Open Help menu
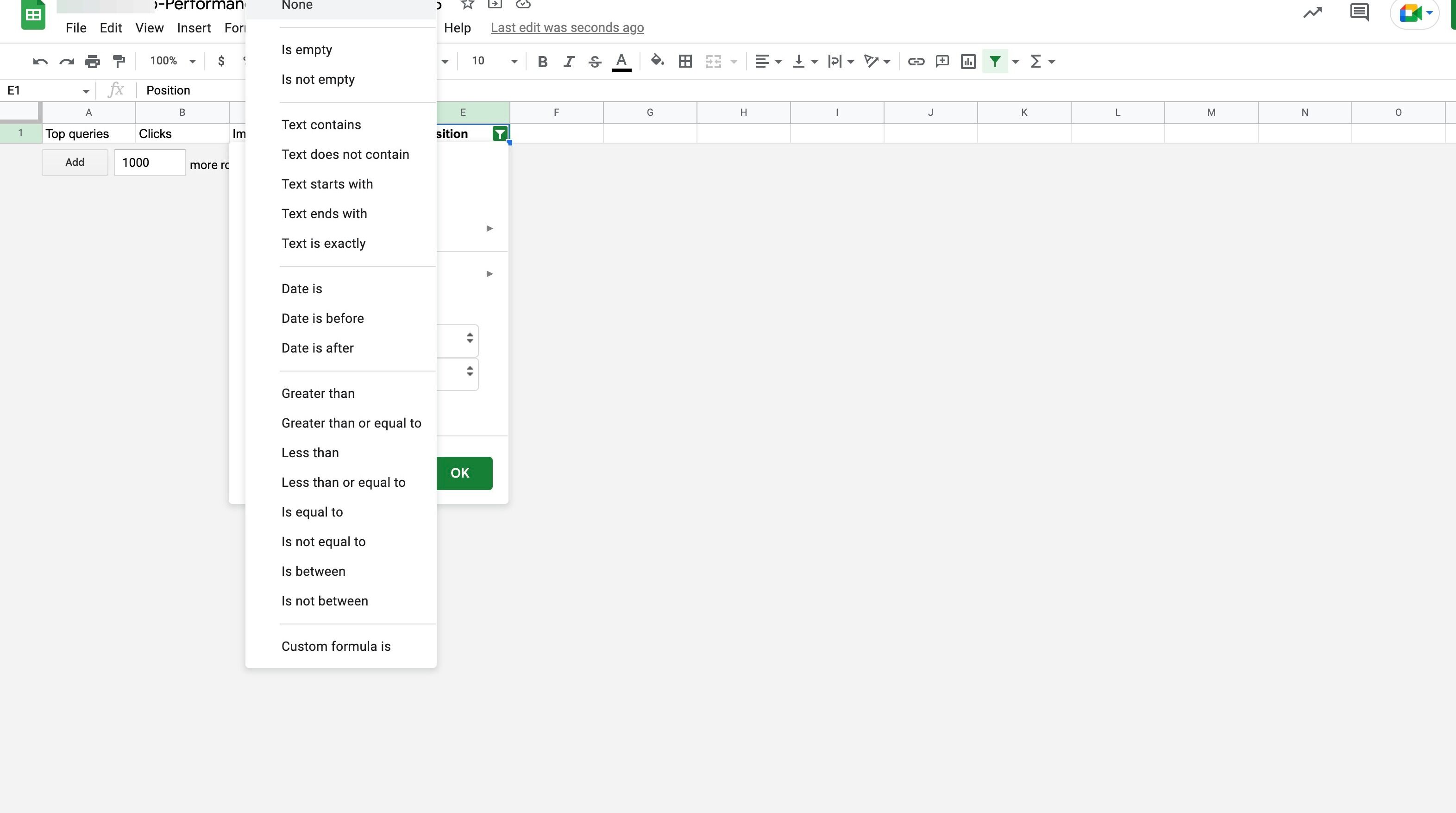This screenshot has width=1456, height=813. point(457,28)
